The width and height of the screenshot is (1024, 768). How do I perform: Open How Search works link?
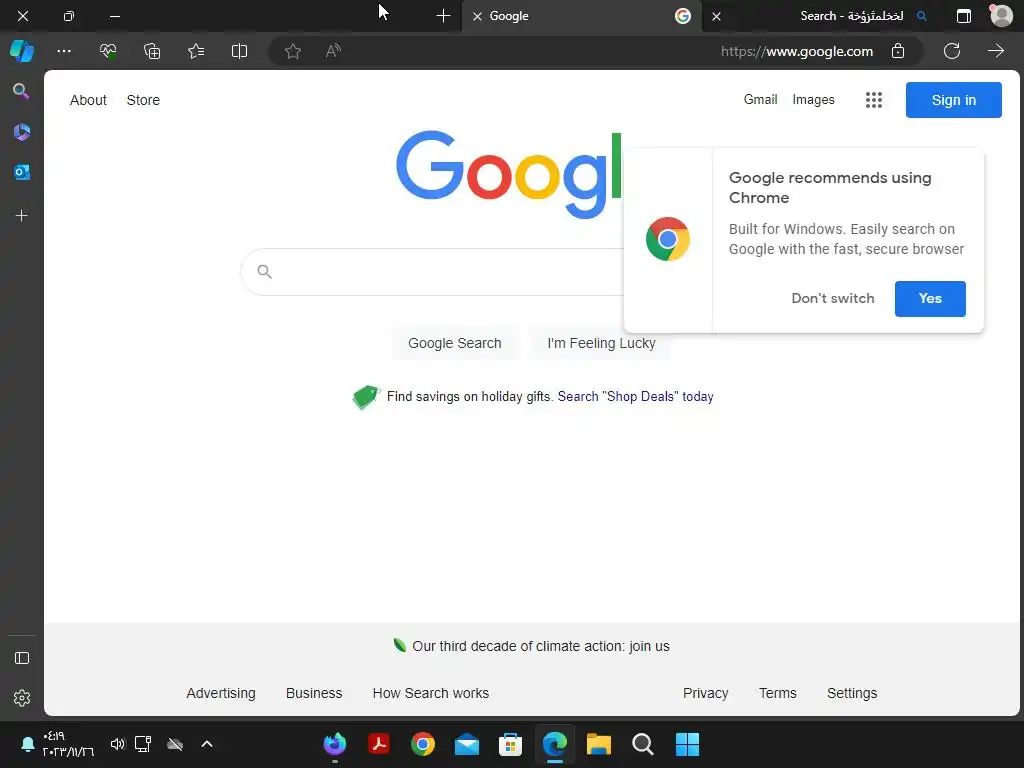pyautogui.click(x=430, y=693)
